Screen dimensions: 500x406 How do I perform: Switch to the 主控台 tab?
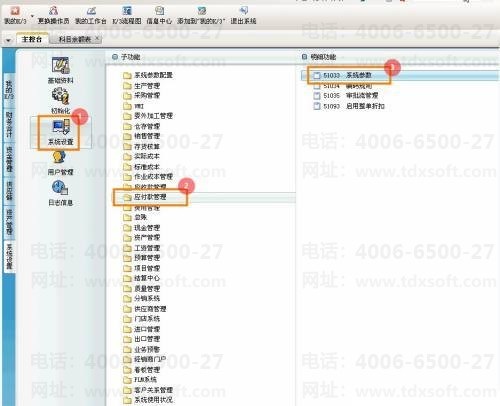click(x=32, y=39)
